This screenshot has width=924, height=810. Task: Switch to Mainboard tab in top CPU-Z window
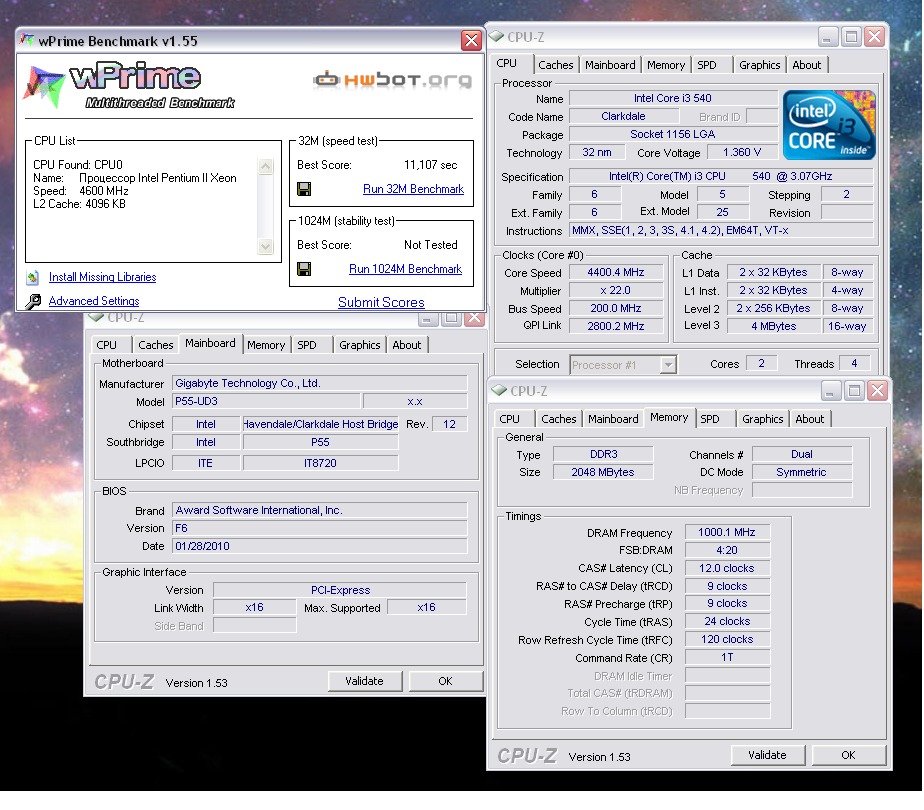[x=610, y=65]
